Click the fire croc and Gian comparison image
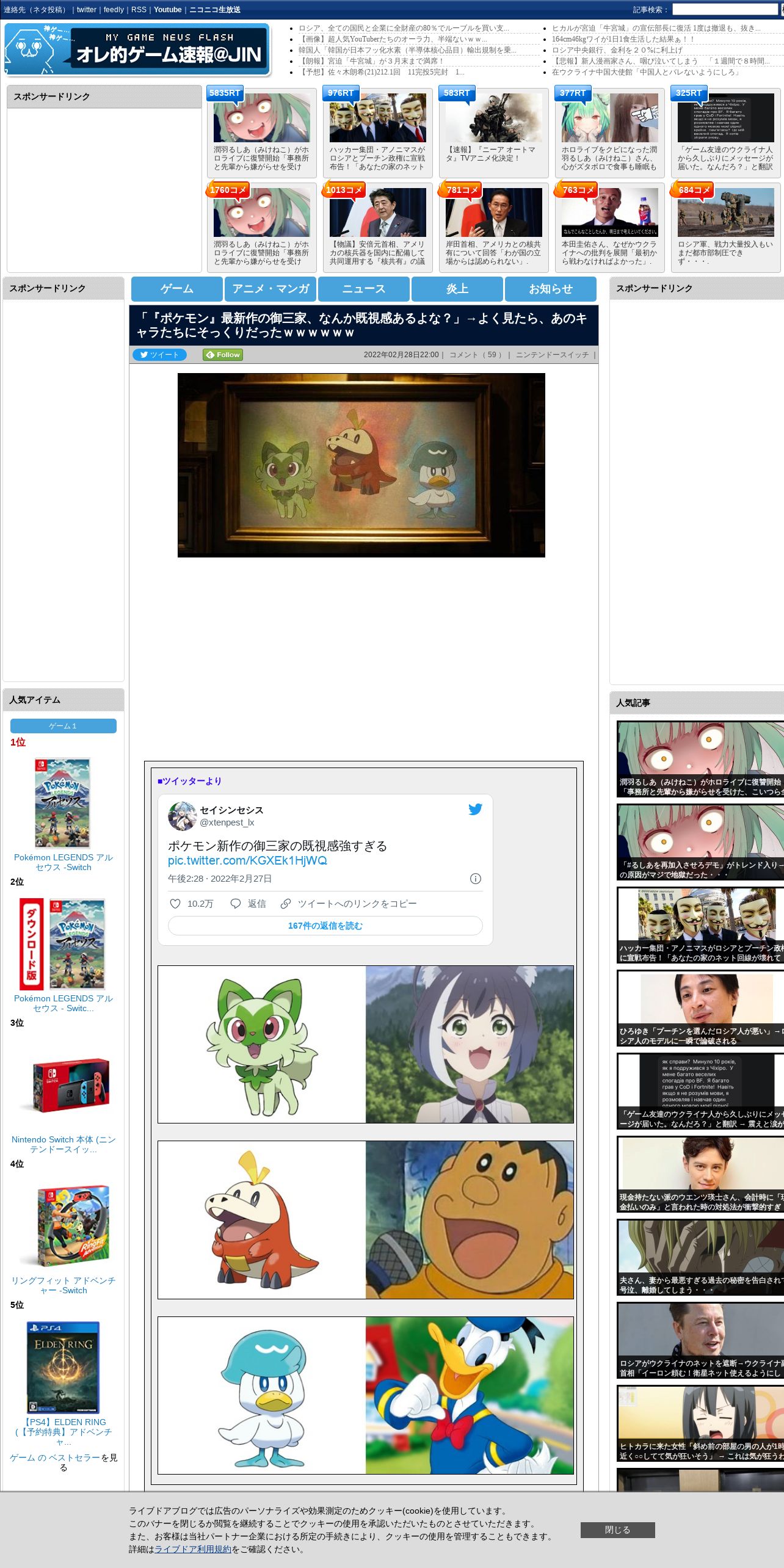 (x=366, y=1220)
